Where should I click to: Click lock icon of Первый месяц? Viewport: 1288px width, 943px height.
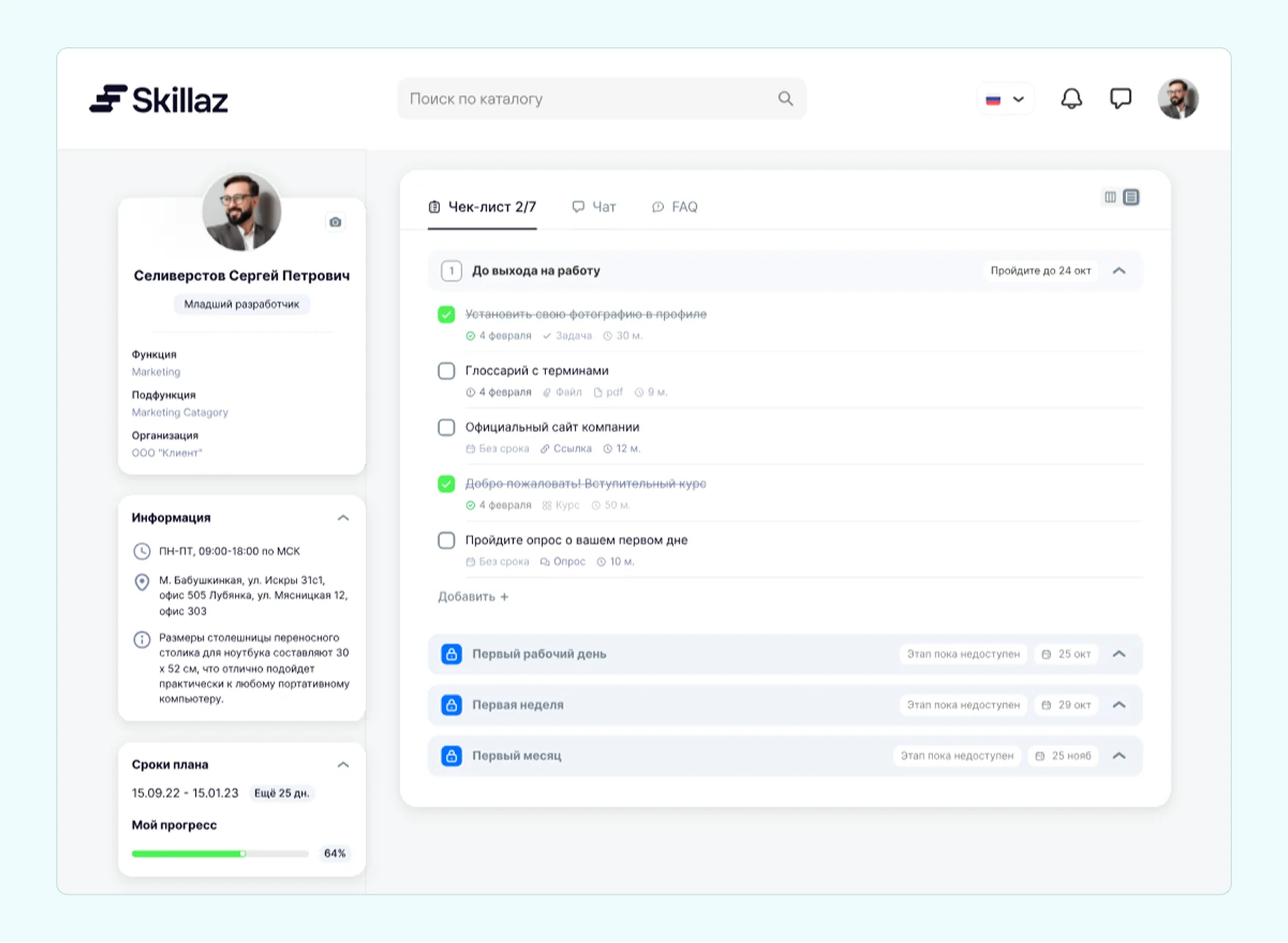[x=451, y=755]
